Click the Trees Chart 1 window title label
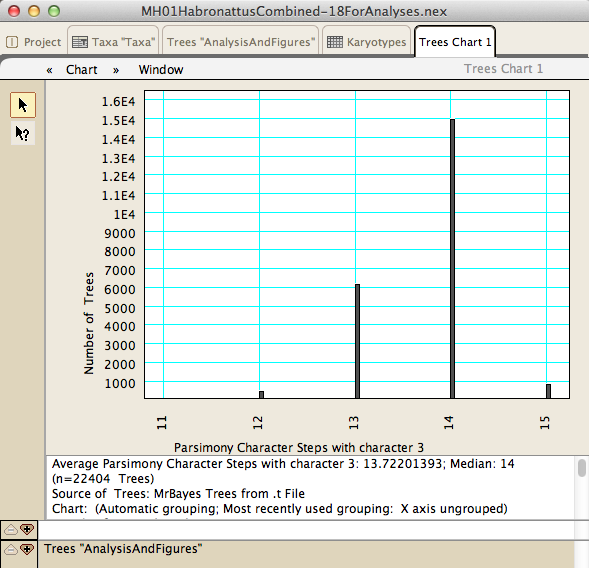The image size is (589, 568). [503, 69]
